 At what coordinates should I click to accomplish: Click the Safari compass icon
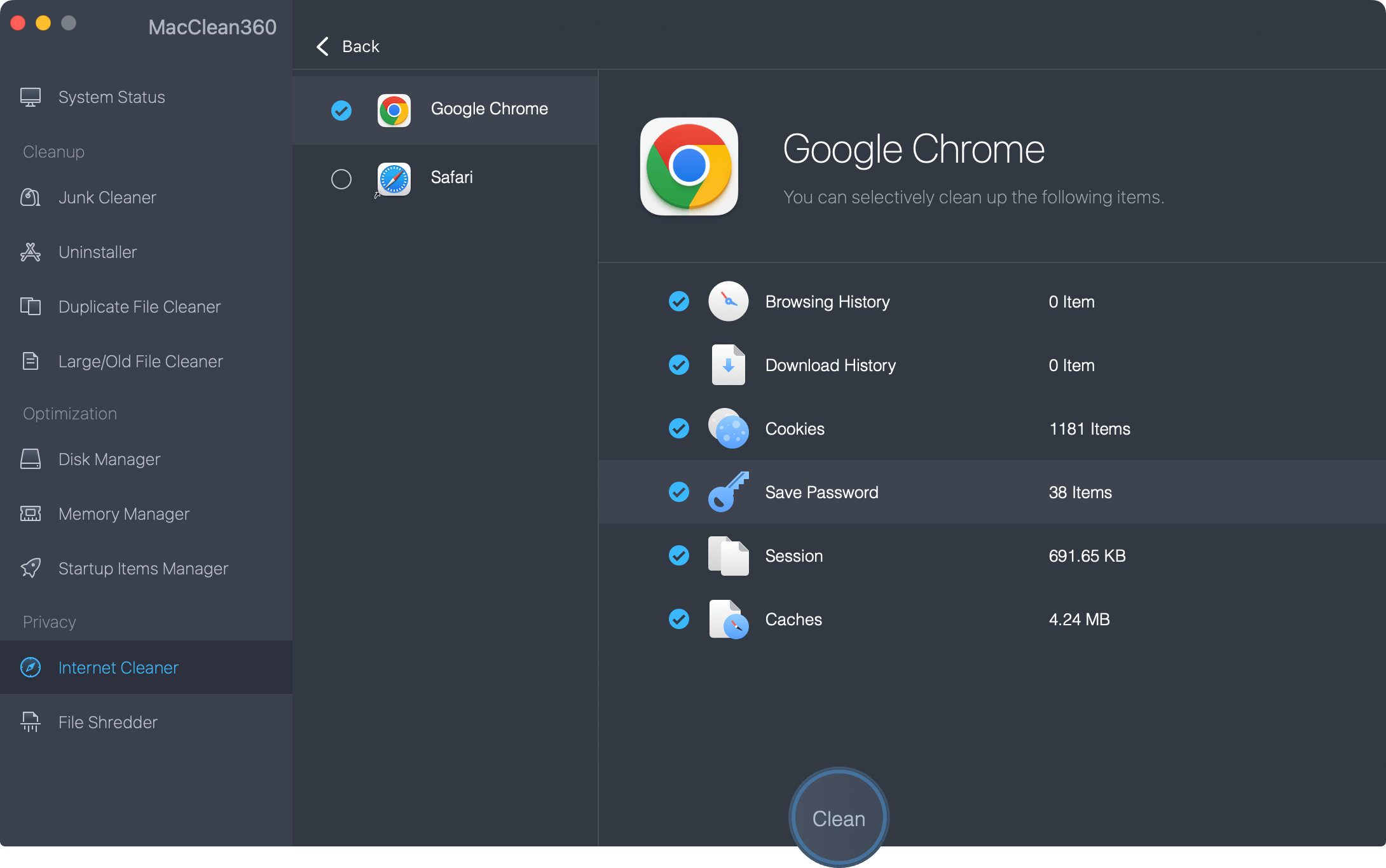(x=394, y=179)
